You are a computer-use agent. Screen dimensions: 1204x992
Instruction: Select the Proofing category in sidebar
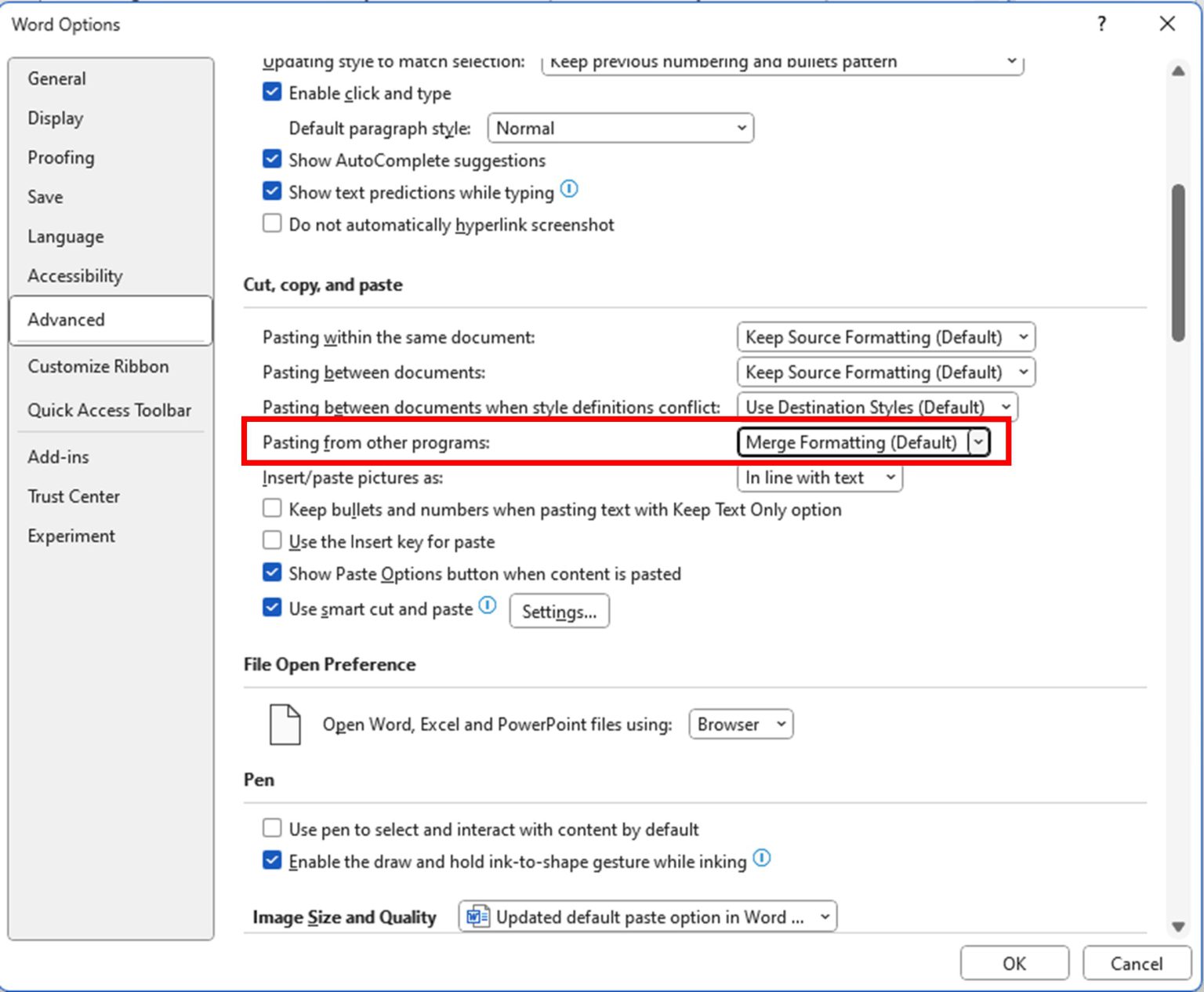(x=60, y=157)
